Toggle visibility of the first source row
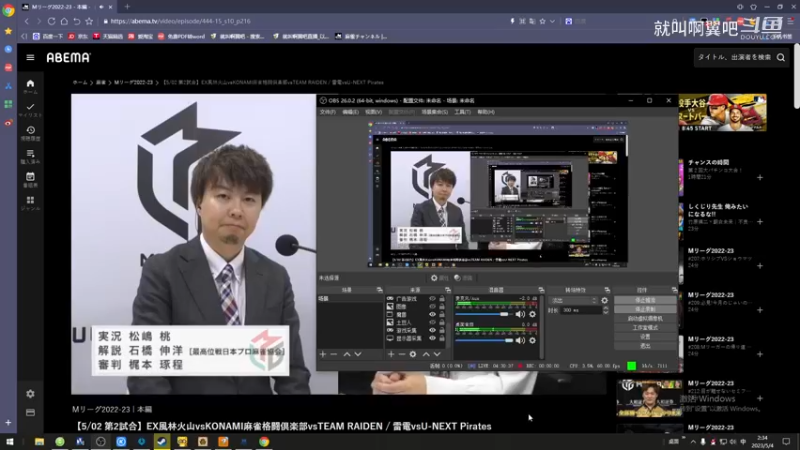The height and width of the screenshot is (450, 800). click(x=433, y=299)
